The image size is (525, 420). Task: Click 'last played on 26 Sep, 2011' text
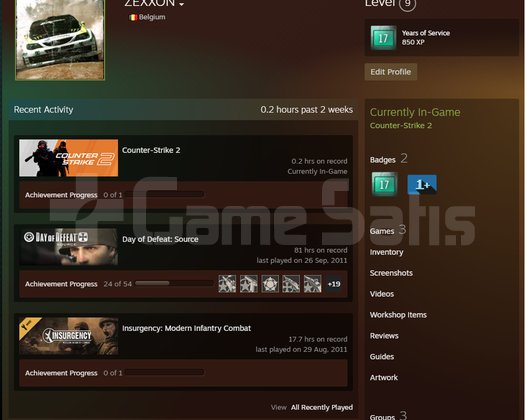coord(302,260)
